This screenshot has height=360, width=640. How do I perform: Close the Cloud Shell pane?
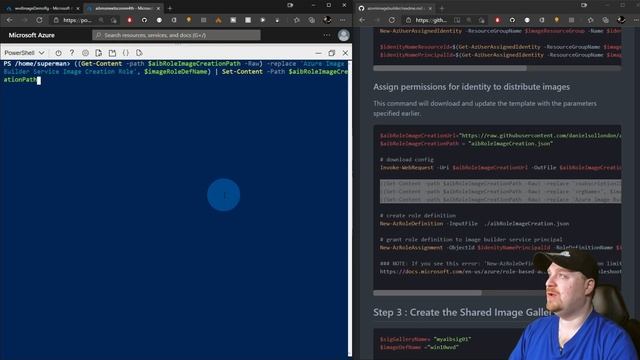point(345,53)
